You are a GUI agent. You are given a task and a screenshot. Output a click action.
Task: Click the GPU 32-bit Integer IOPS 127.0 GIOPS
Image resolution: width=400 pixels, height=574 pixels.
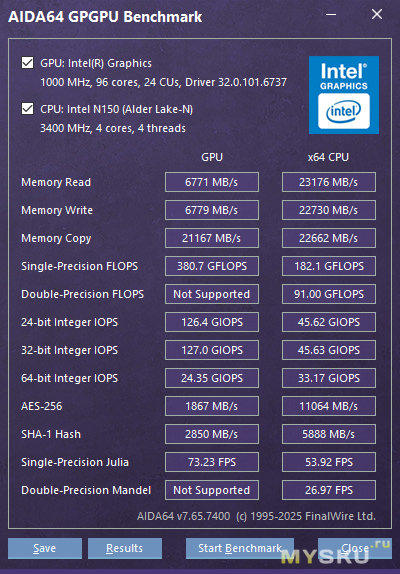coord(212,350)
